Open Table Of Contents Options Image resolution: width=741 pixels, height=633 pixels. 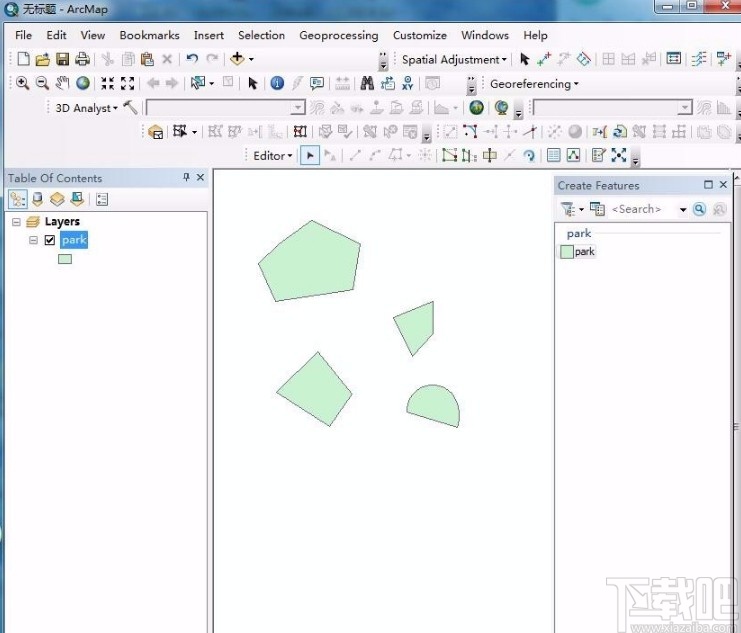pyautogui.click(x=102, y=199)
